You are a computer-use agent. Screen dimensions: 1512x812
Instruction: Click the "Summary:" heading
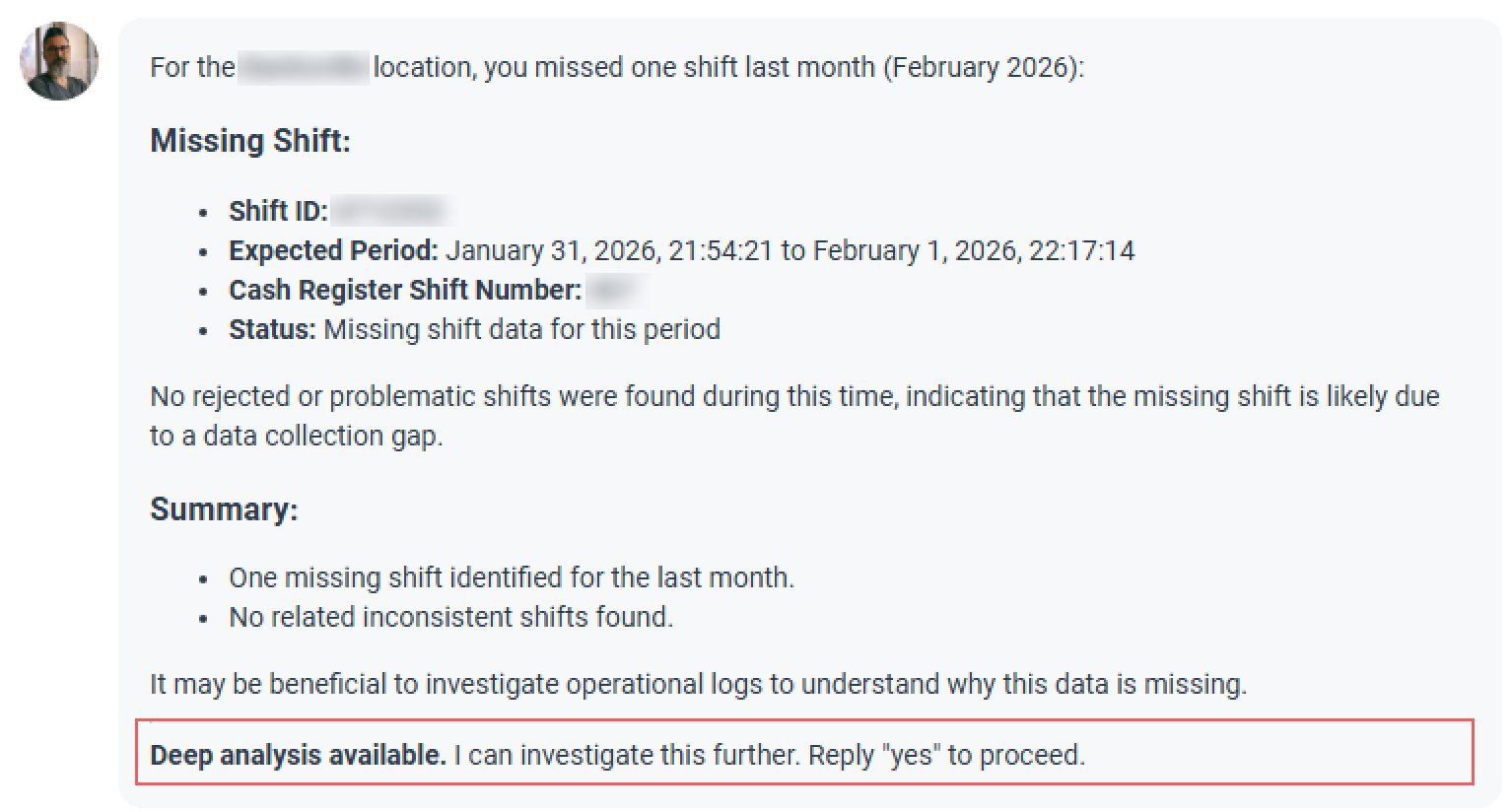click(224, 509)
